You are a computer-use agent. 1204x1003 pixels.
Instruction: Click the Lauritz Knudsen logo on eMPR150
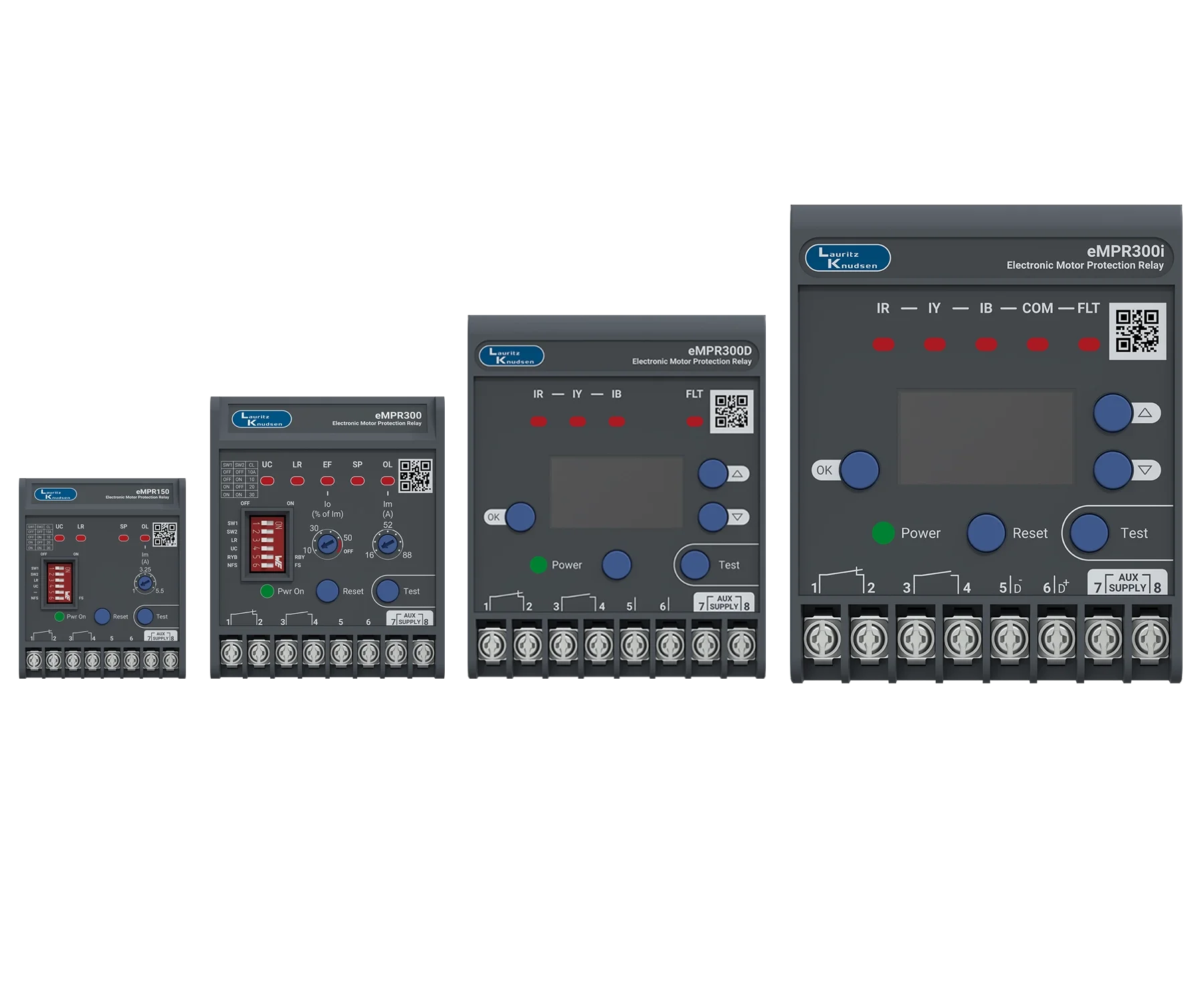pos(56,495)
